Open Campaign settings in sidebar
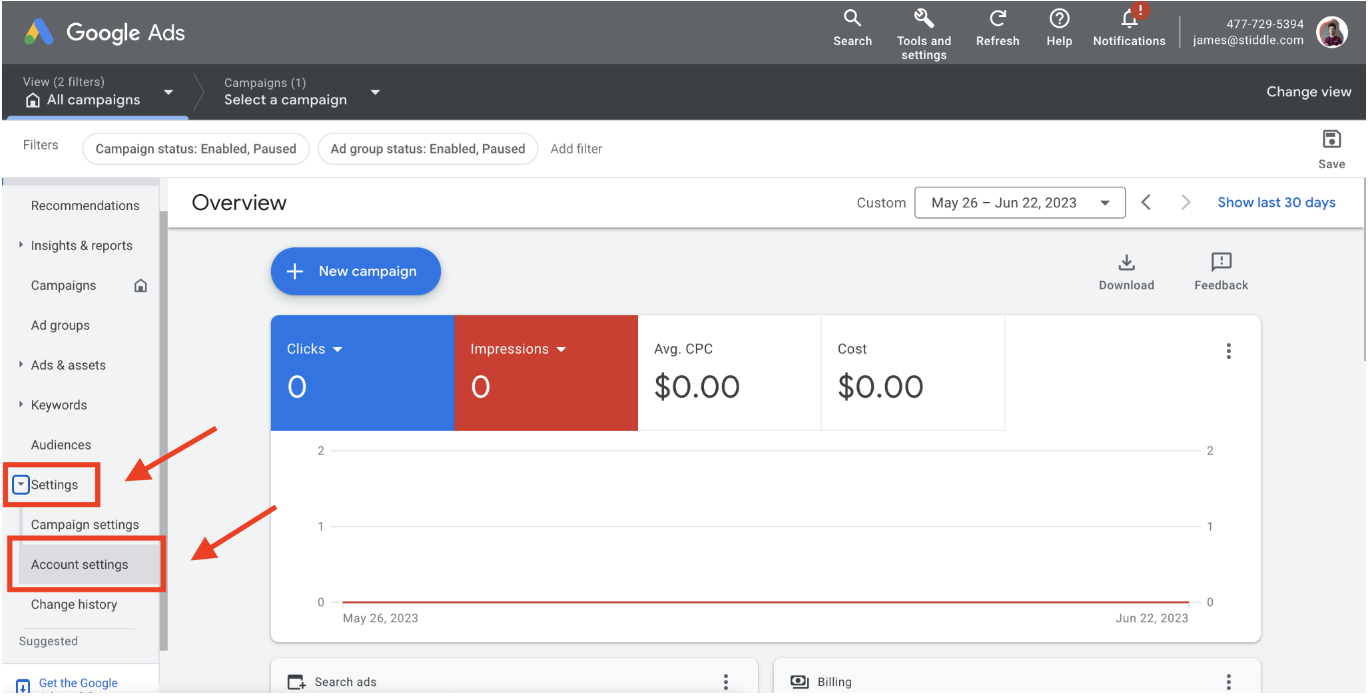The height and width of the screenshot is (696, 1370). (x=85, y=525)
